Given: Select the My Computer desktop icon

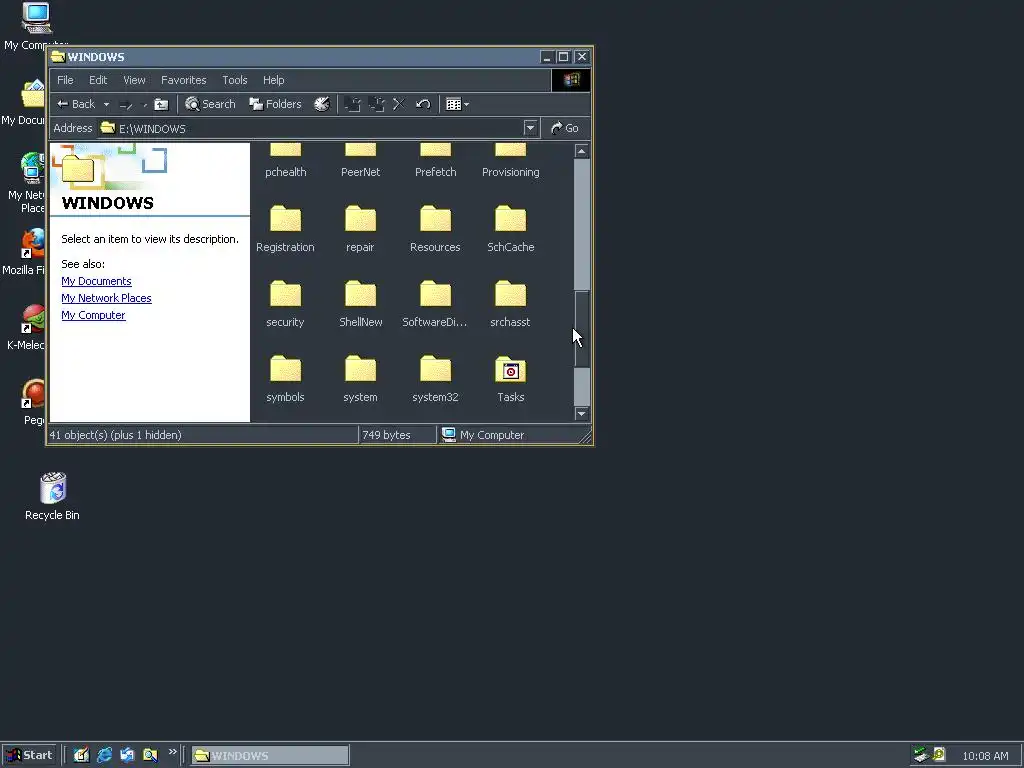Looking at the screenshot, I should 36,27.
